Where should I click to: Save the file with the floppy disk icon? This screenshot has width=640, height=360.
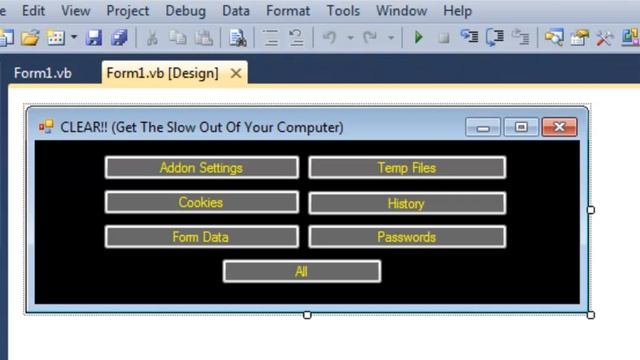pyautogui.click(x=94, y=38)
